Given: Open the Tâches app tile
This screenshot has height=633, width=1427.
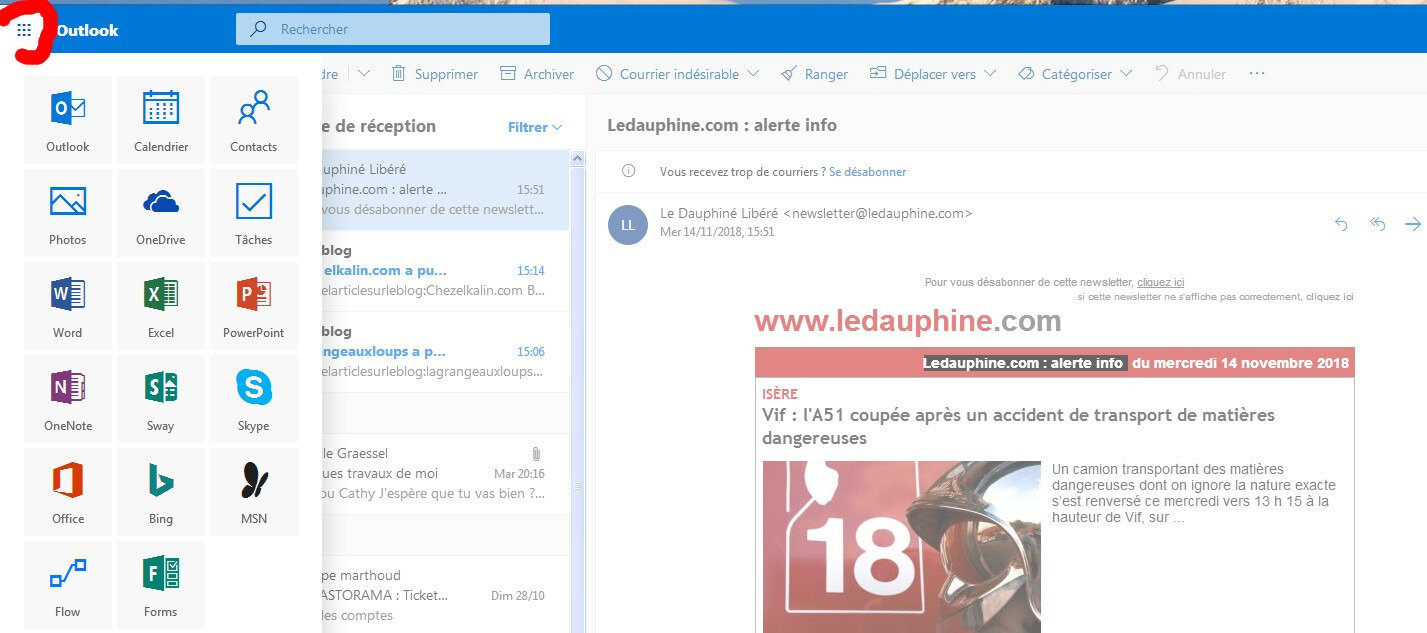Looking at the screenshot, I should coord(254,213).
